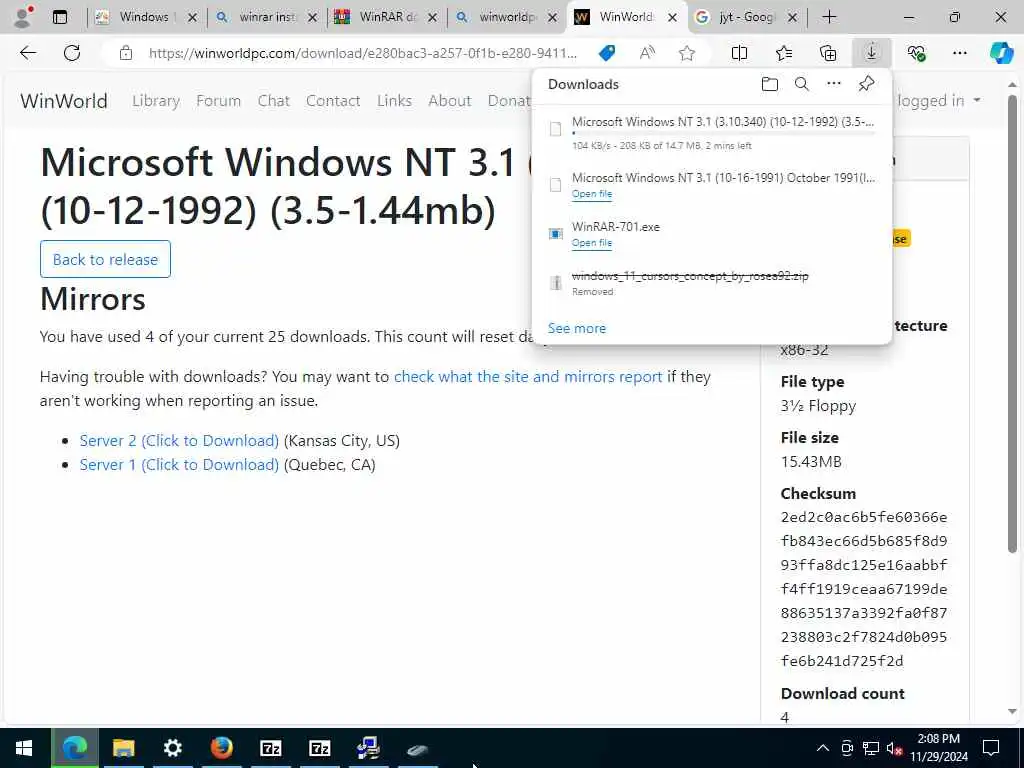Open the Library menu item
This screenshot has height=768, width=1024.
156,101
